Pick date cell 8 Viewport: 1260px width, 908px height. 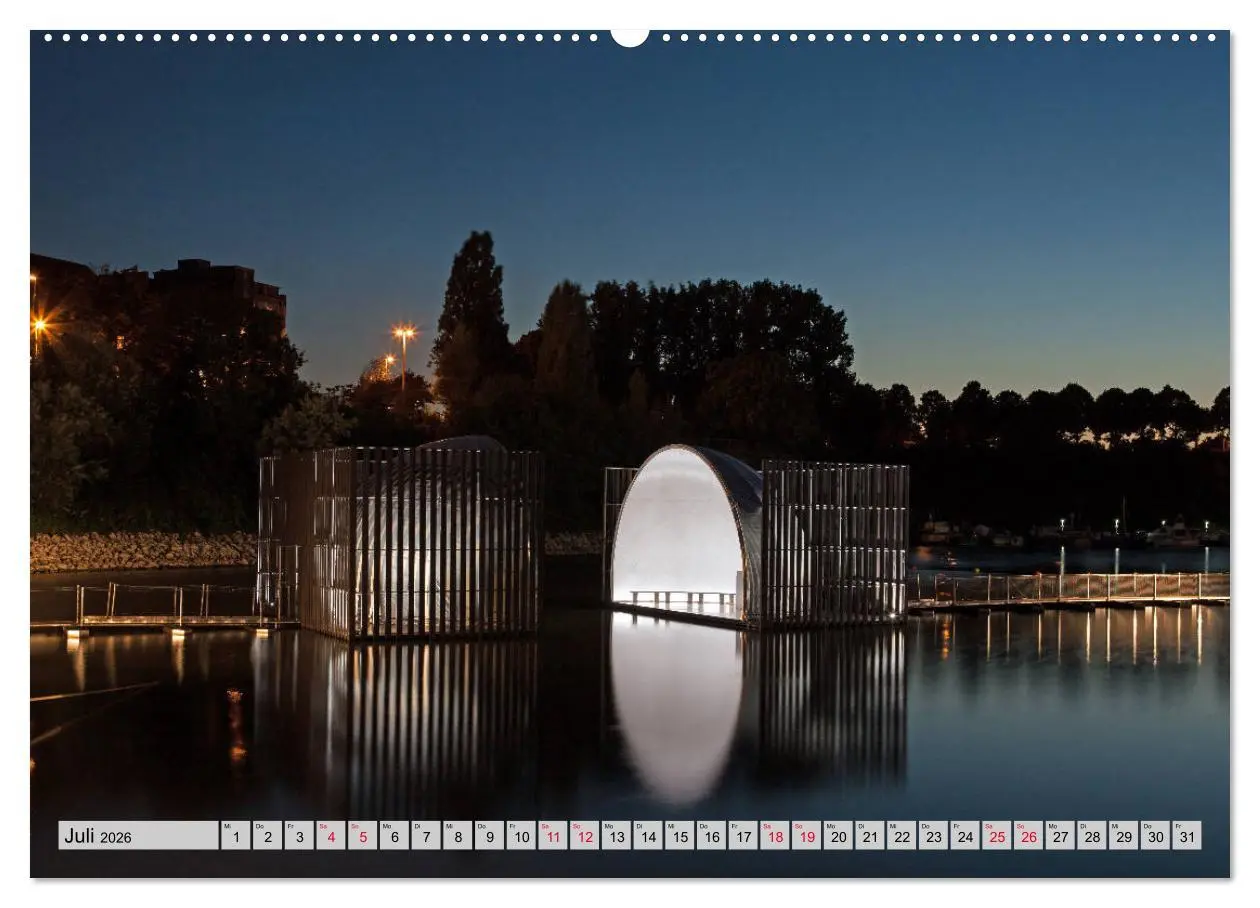(457, 836)
